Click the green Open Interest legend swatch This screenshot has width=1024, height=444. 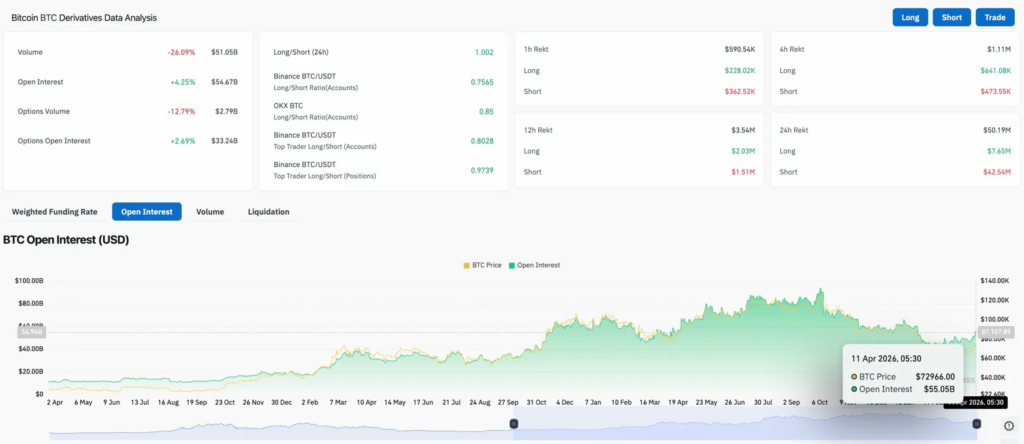point(511,265)
